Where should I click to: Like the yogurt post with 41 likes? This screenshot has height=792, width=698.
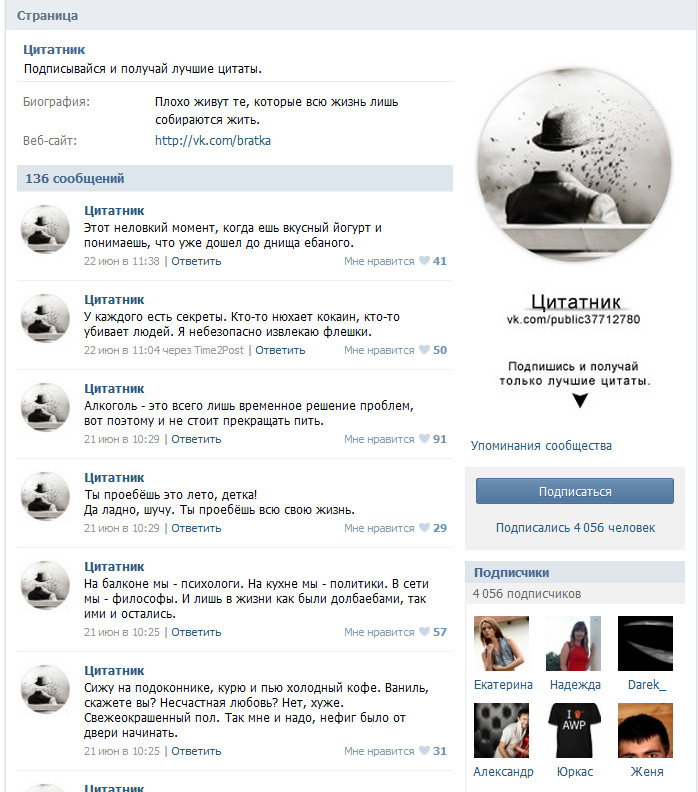click(424, 261)
